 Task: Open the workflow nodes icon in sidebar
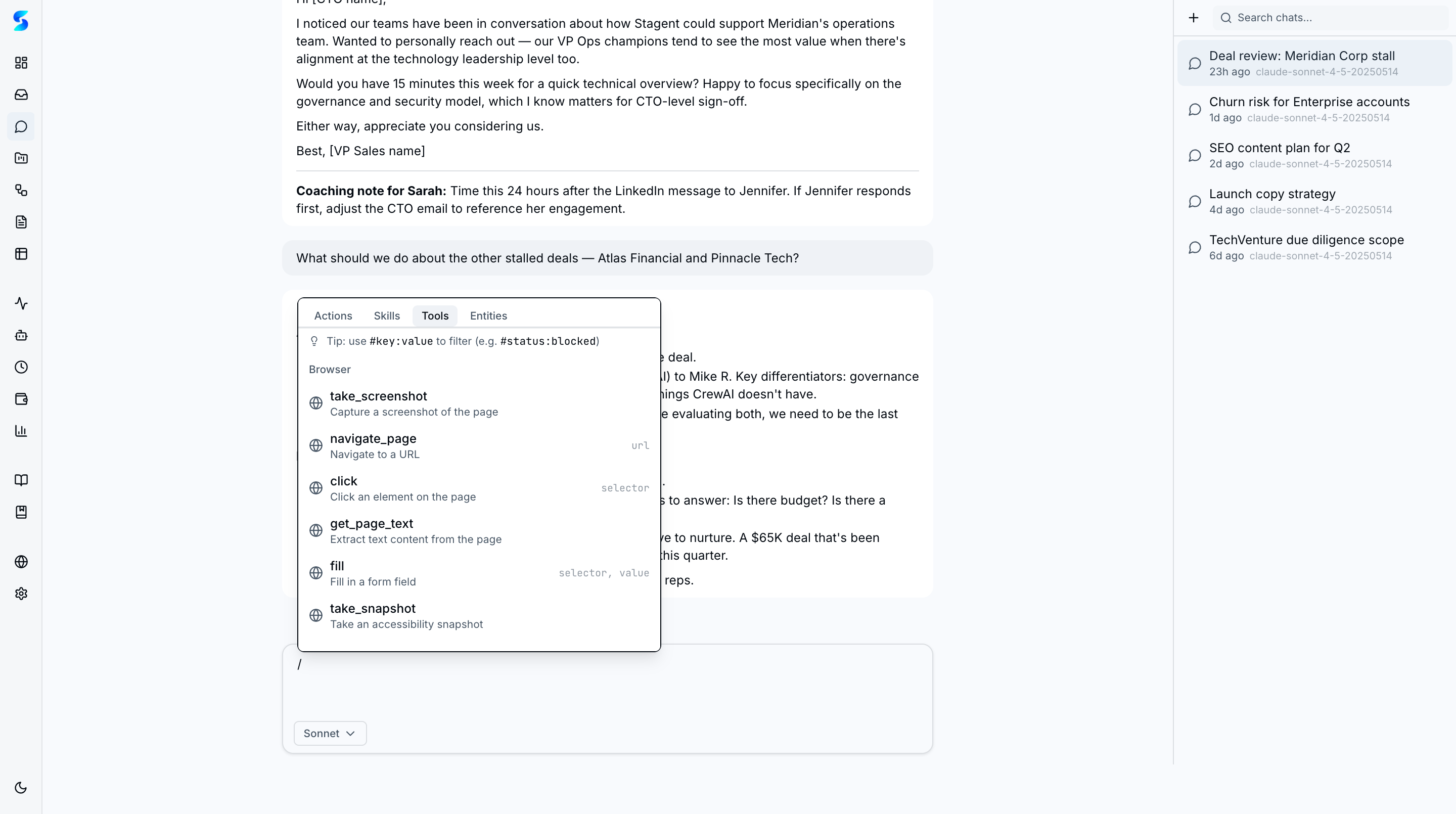pos(21,191)
